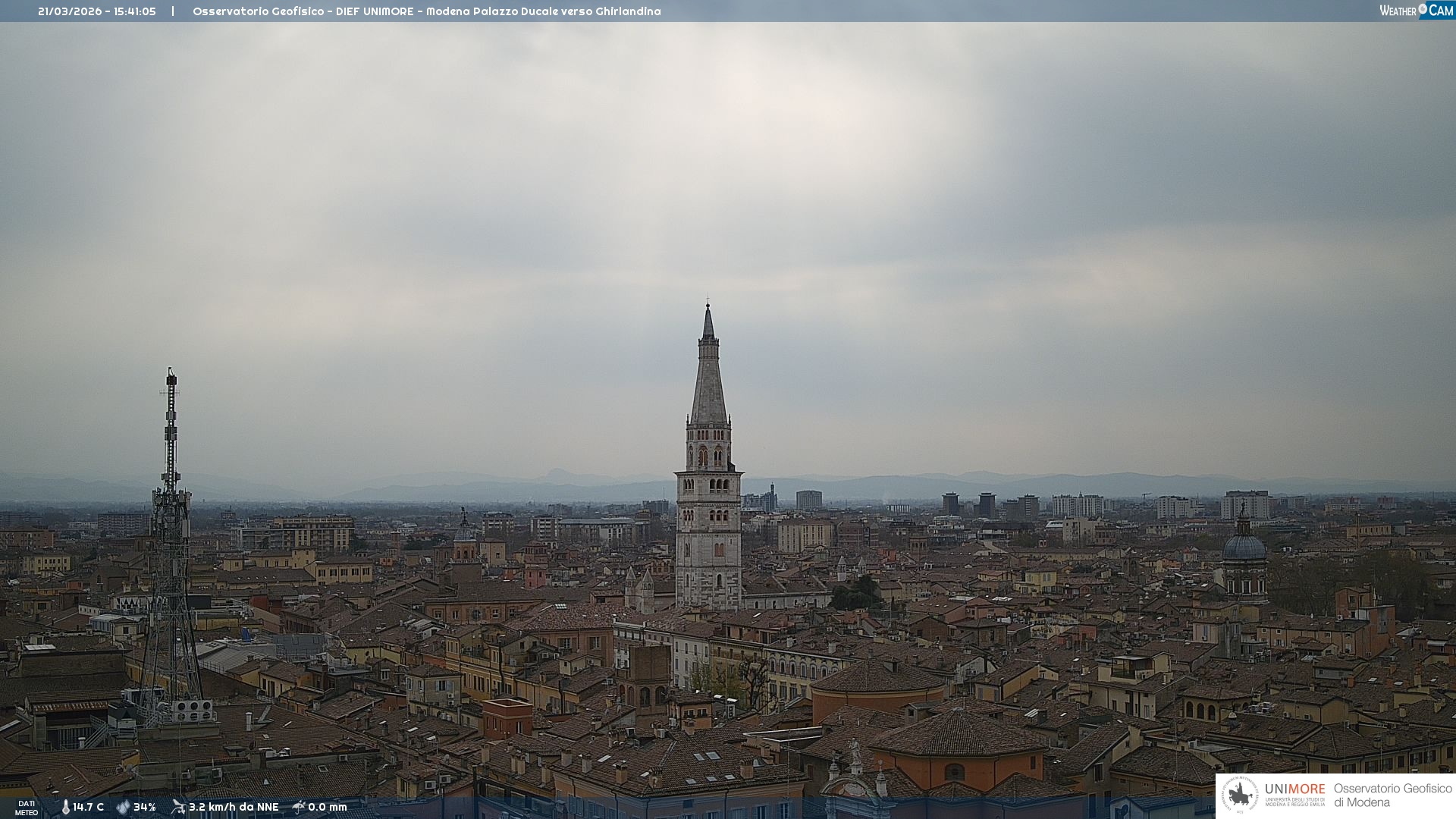
Task: Click Osservatorio Geofisico di Modena text in the bottom-right UNIMORE banner
Action: point(1392,795)
